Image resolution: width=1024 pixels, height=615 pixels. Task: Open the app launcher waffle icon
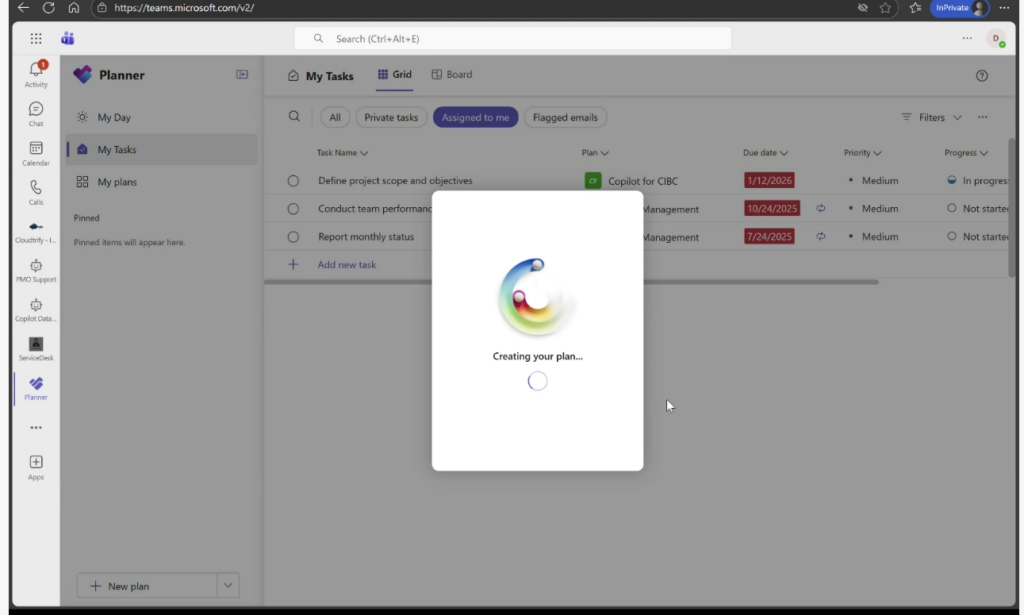click(36, 39)
